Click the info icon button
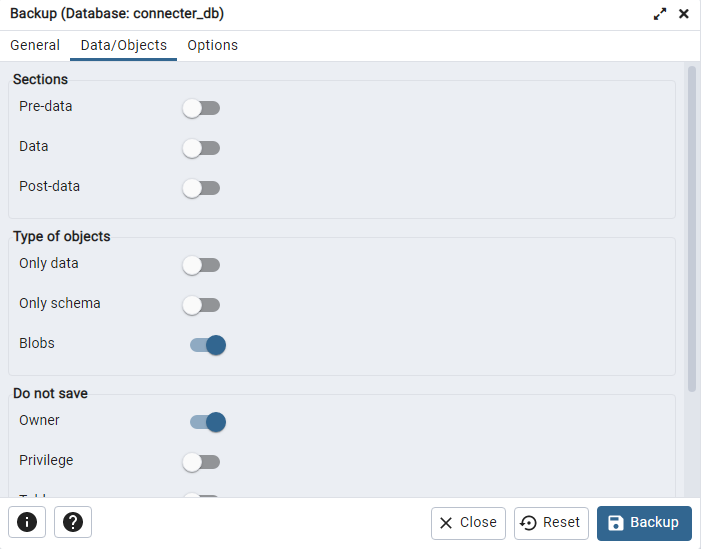The height and width of the screenshot is (549, 701). click(x=27, y=522)
